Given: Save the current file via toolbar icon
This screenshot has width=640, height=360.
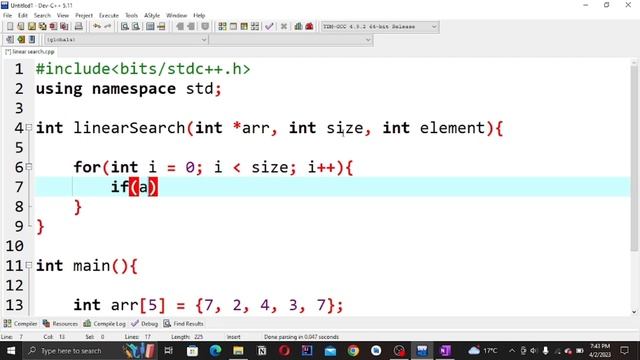Looking at the screenshot, I should 31,27.
